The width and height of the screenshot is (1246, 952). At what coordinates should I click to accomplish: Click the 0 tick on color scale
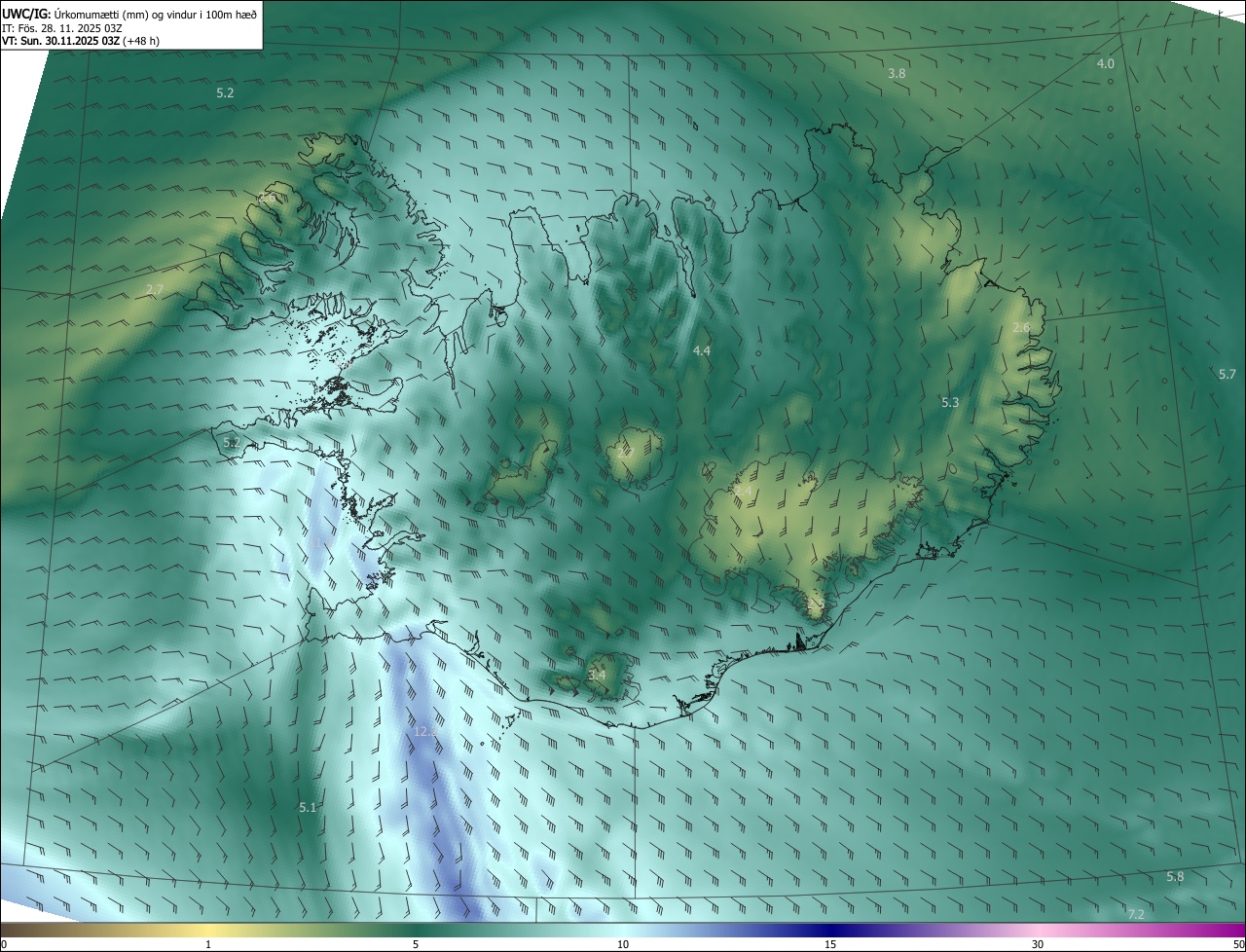click(4, 944)
